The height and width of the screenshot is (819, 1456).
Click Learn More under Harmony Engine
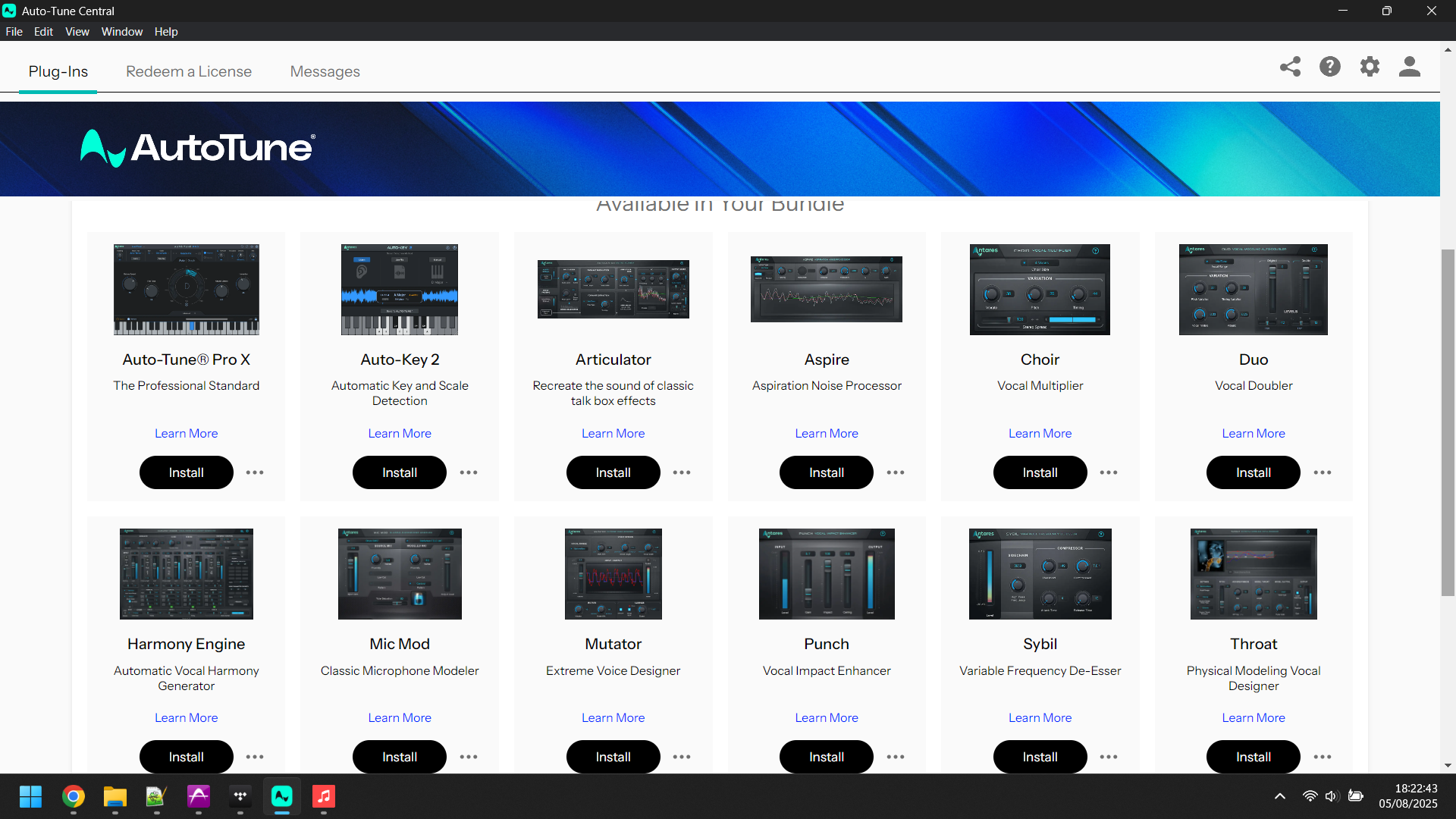pos(187,717)
